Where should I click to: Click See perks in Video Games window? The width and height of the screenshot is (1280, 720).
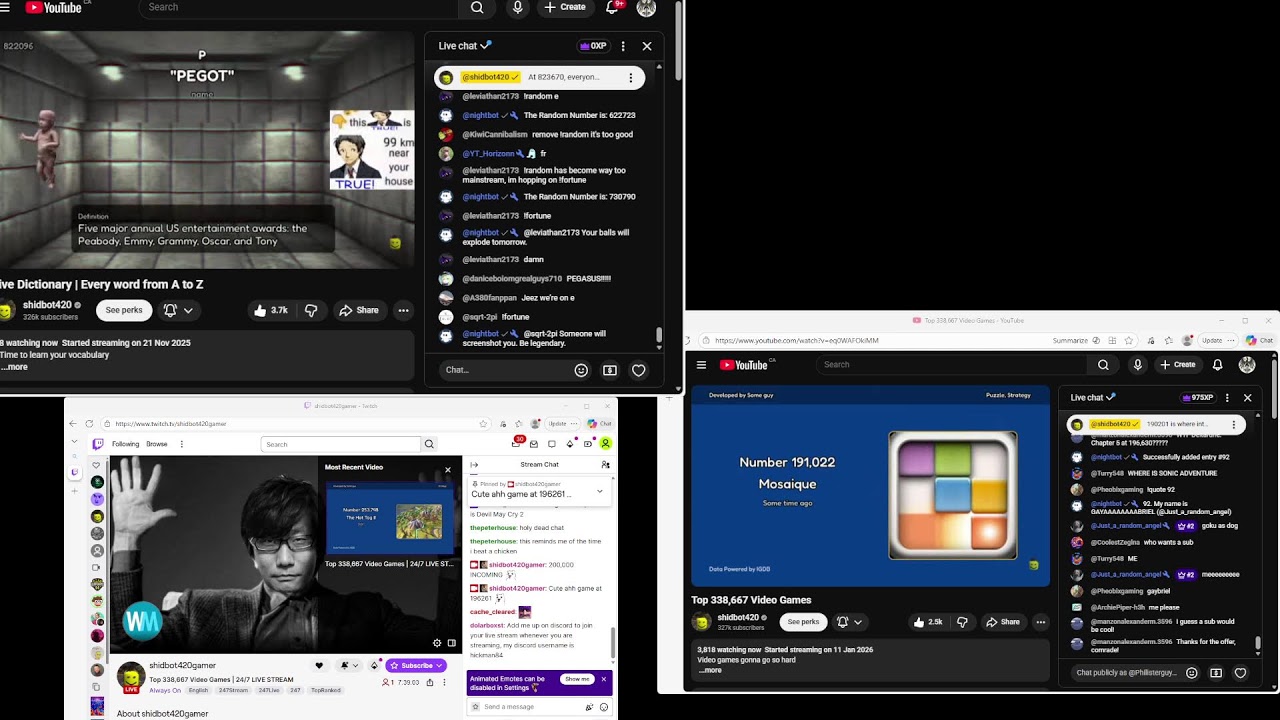point(803,622)
